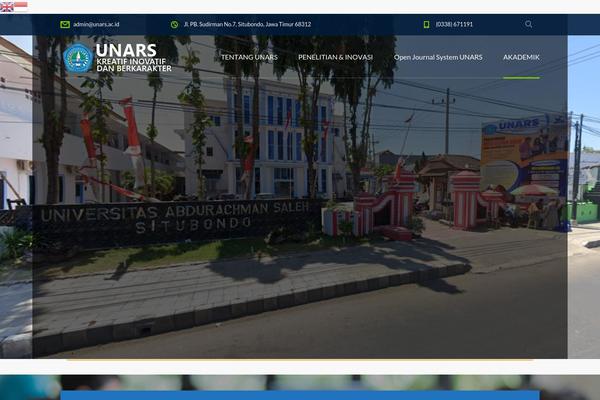Click the green email envelope icon
Viewport: 600px width, 400px height.
pos(65,24)
